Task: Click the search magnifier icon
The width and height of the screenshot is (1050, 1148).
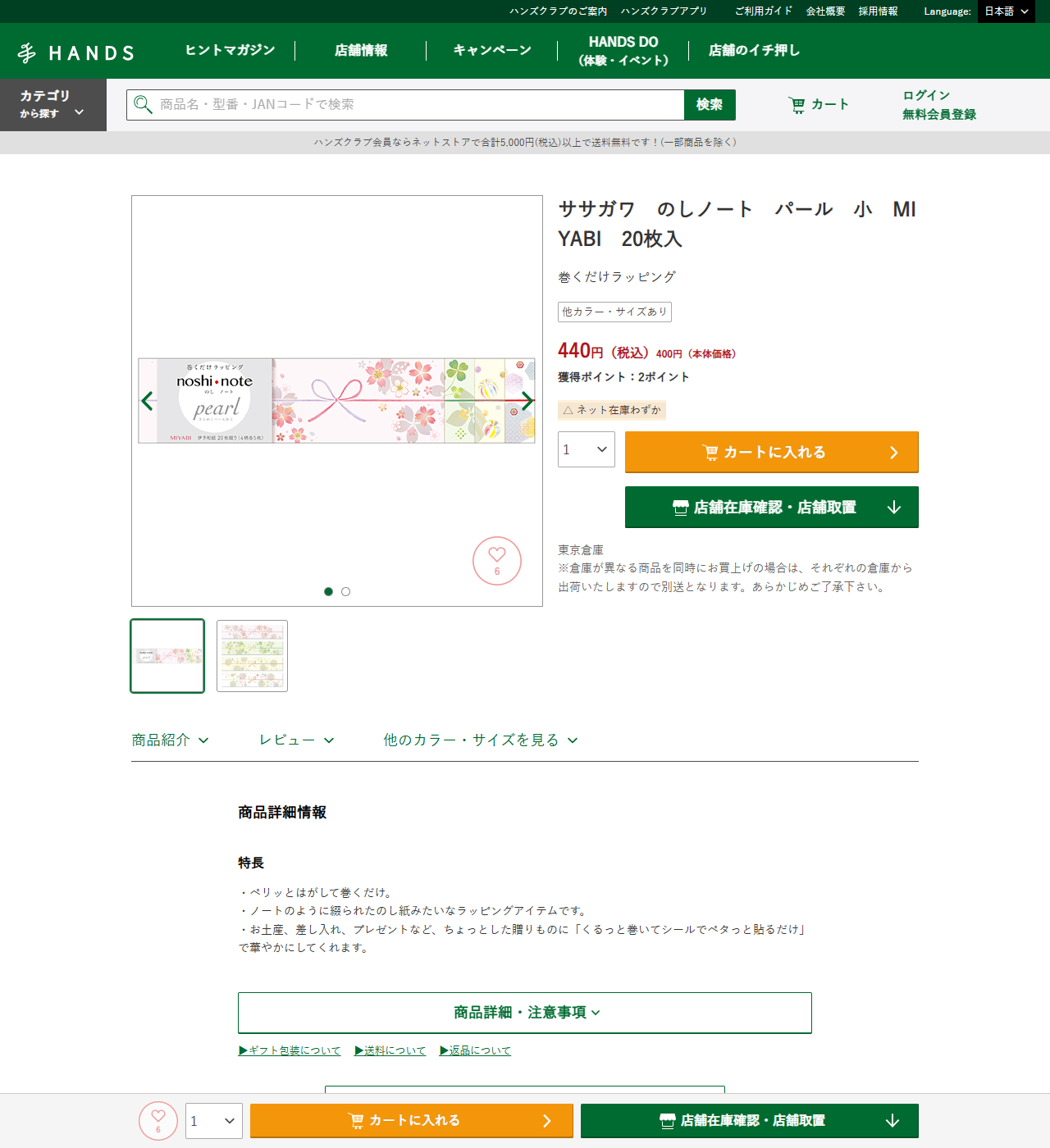Action: [x=143, y=105]
